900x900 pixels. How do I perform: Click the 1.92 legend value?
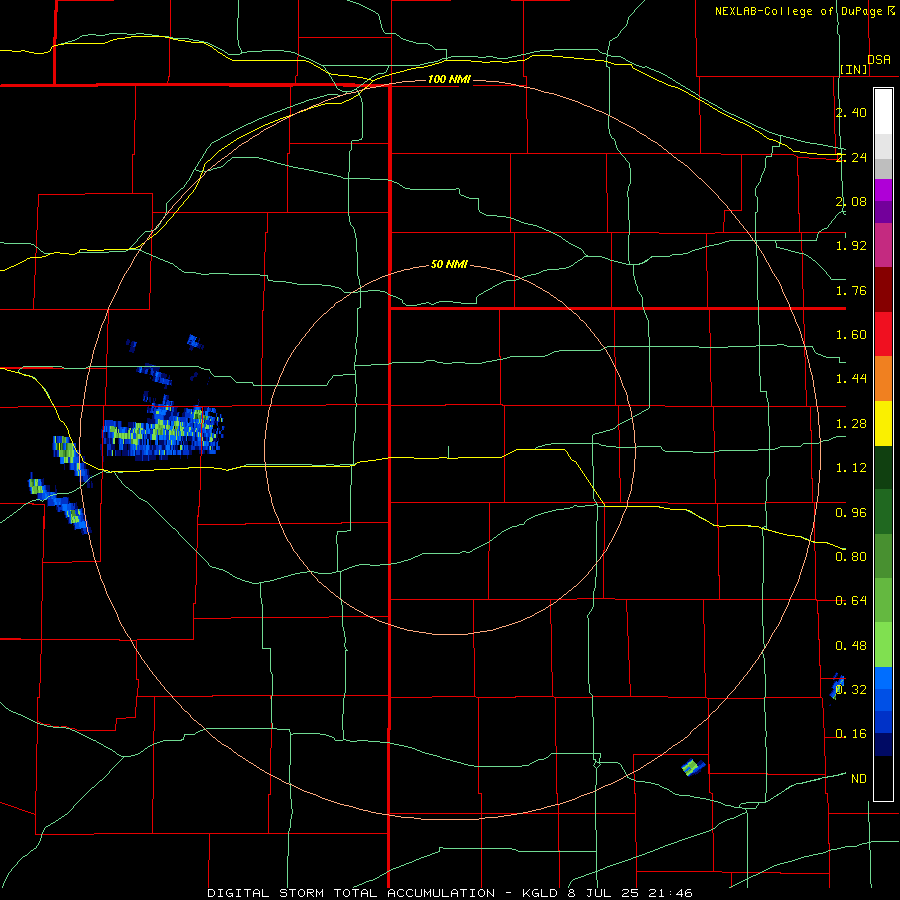point(851,246)
